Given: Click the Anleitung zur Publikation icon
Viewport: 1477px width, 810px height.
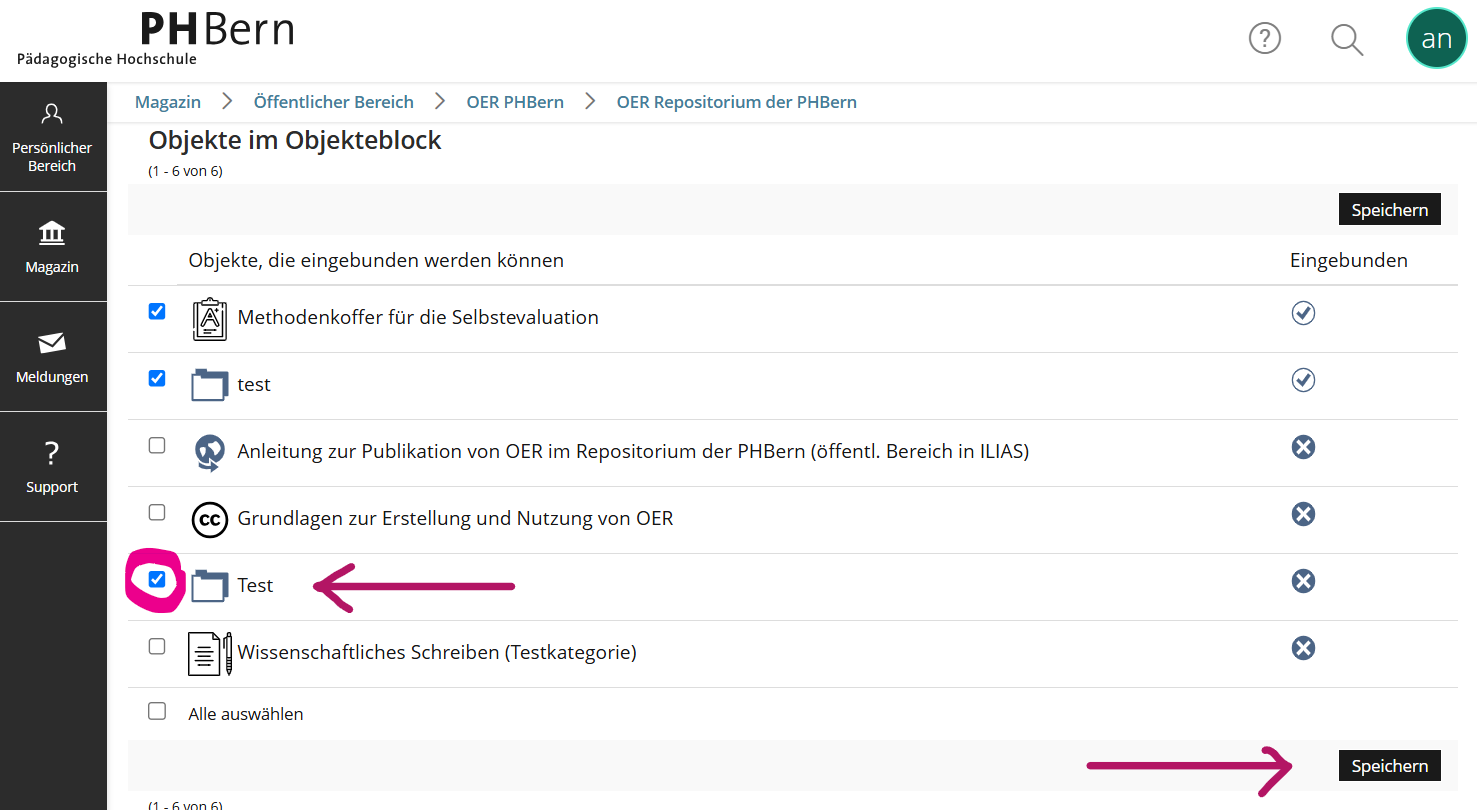Looking at the screenshot, I should point(209,452).
